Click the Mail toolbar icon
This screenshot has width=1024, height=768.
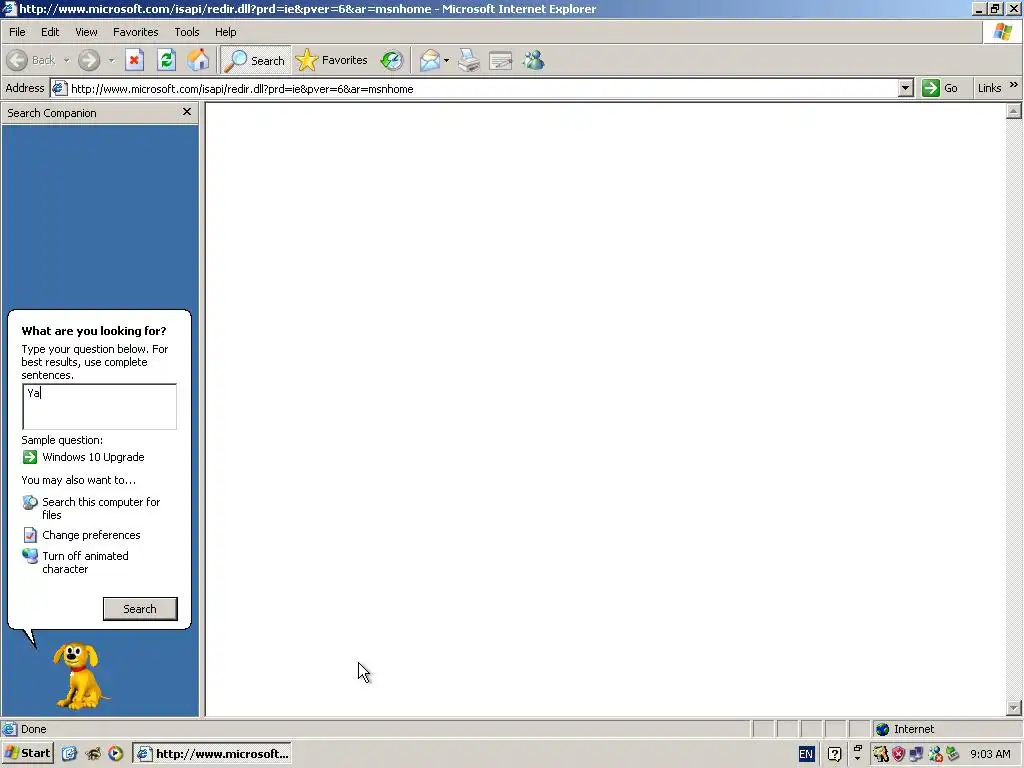pyautogui.click(x=430, y=61)
